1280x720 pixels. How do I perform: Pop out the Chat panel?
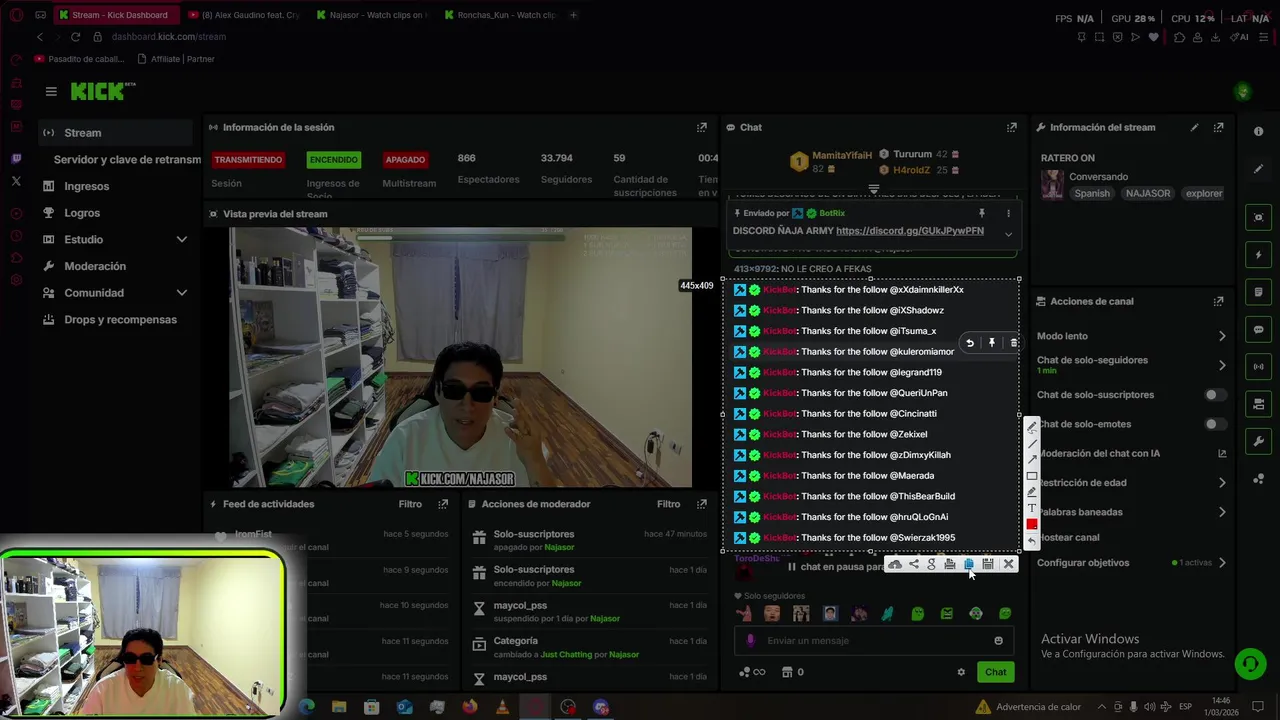(x=1011, y=127)
